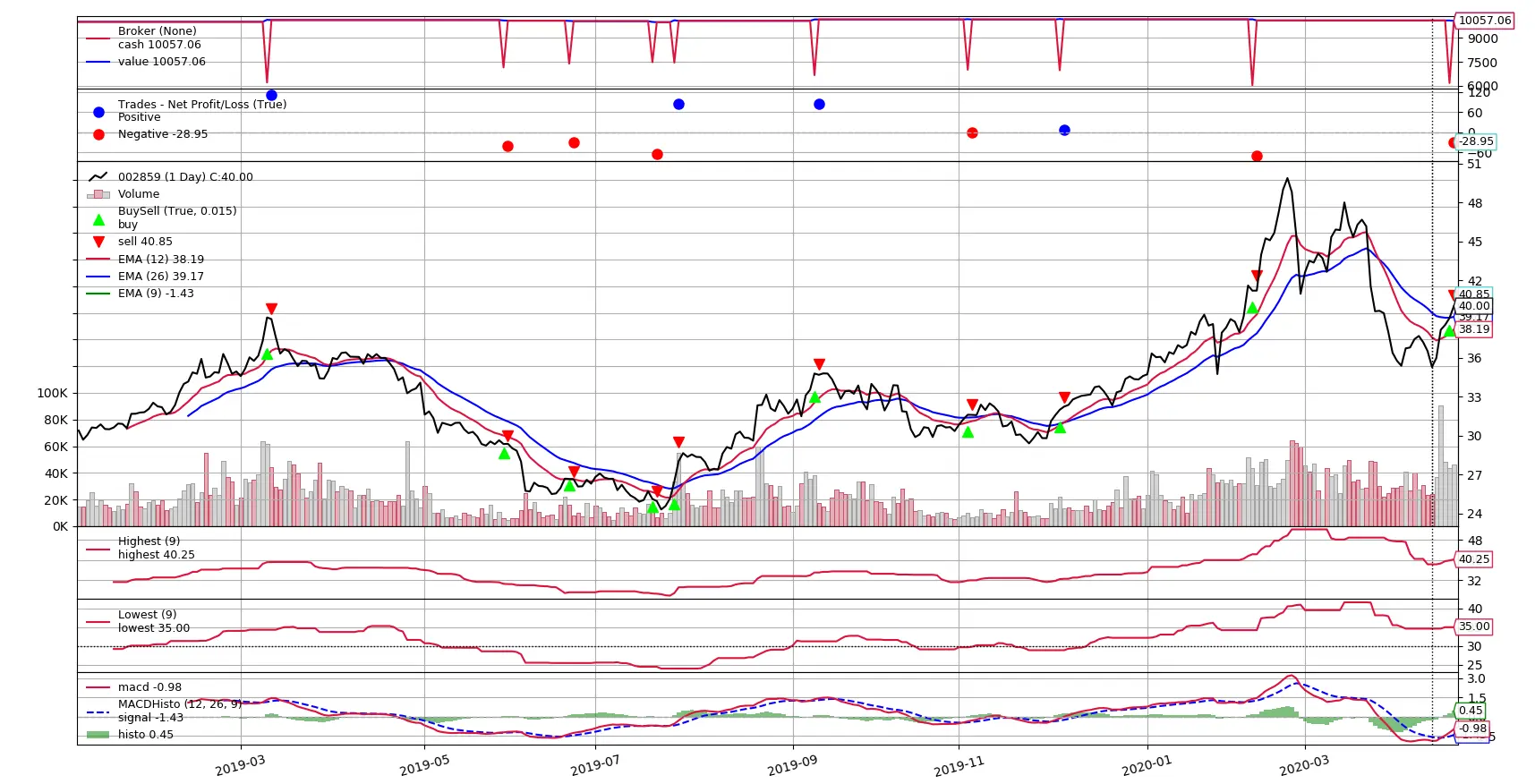The width and height of the screenshot is (1535, 784).
Task: Click the 2020-01 date axis label
Action: click(1147, 766)
